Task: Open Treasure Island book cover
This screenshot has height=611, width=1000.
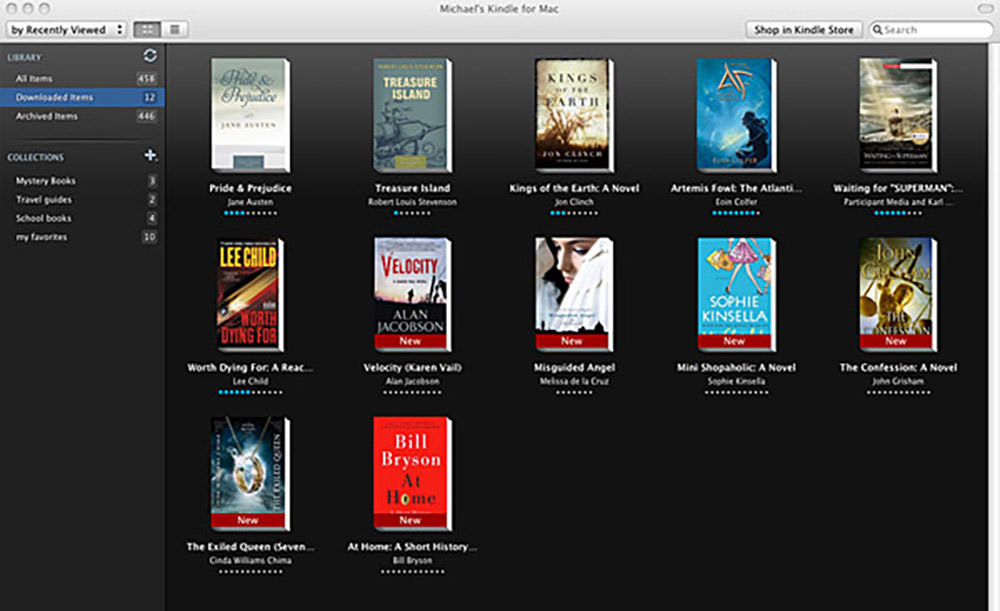Action: click(413, 115)
